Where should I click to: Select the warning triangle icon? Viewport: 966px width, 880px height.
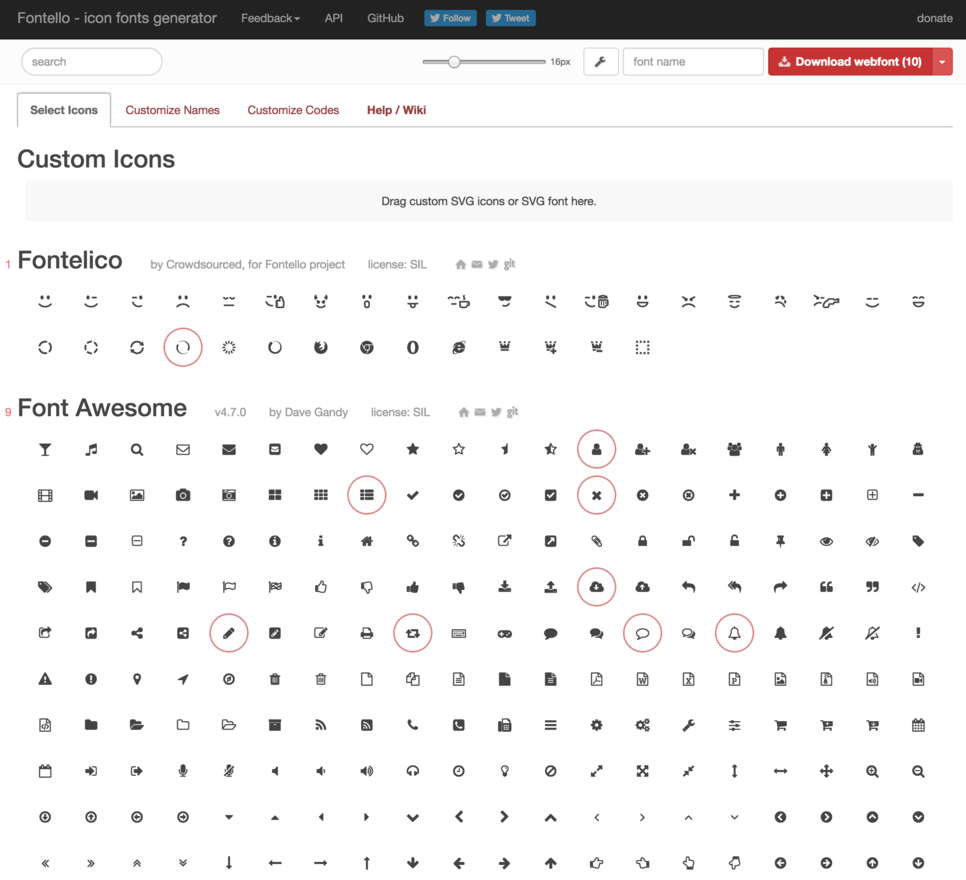[x=45, y=679]
